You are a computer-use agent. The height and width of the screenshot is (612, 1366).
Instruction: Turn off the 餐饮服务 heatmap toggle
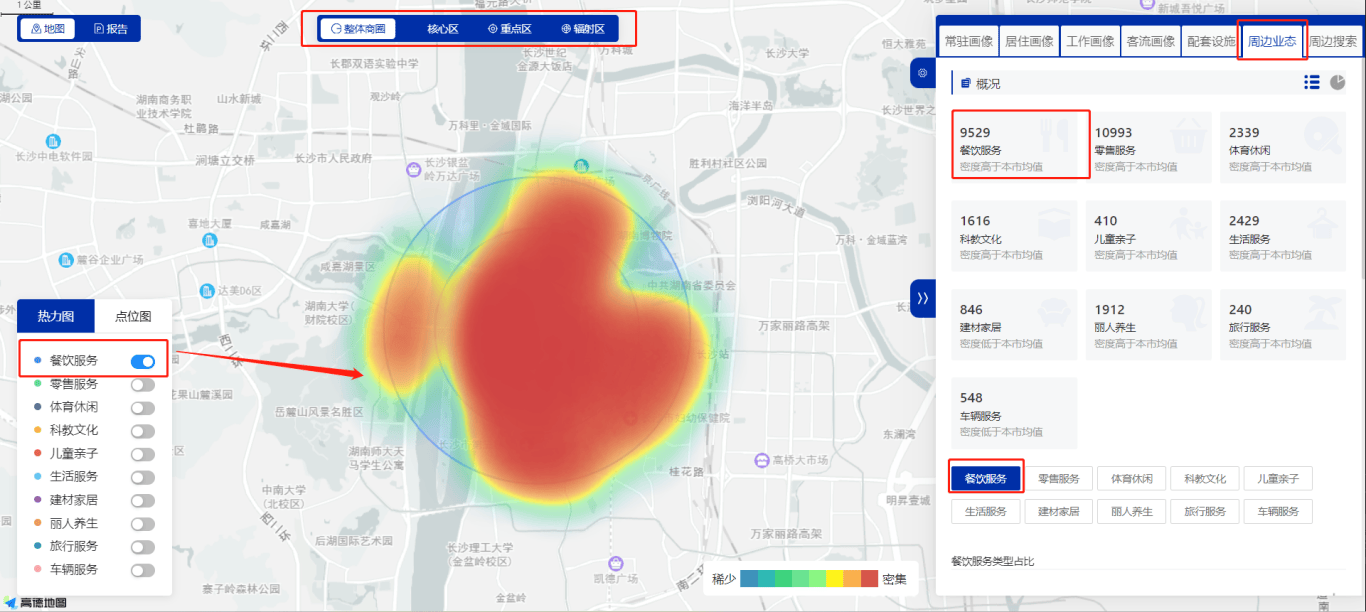(x=142, y=361)
